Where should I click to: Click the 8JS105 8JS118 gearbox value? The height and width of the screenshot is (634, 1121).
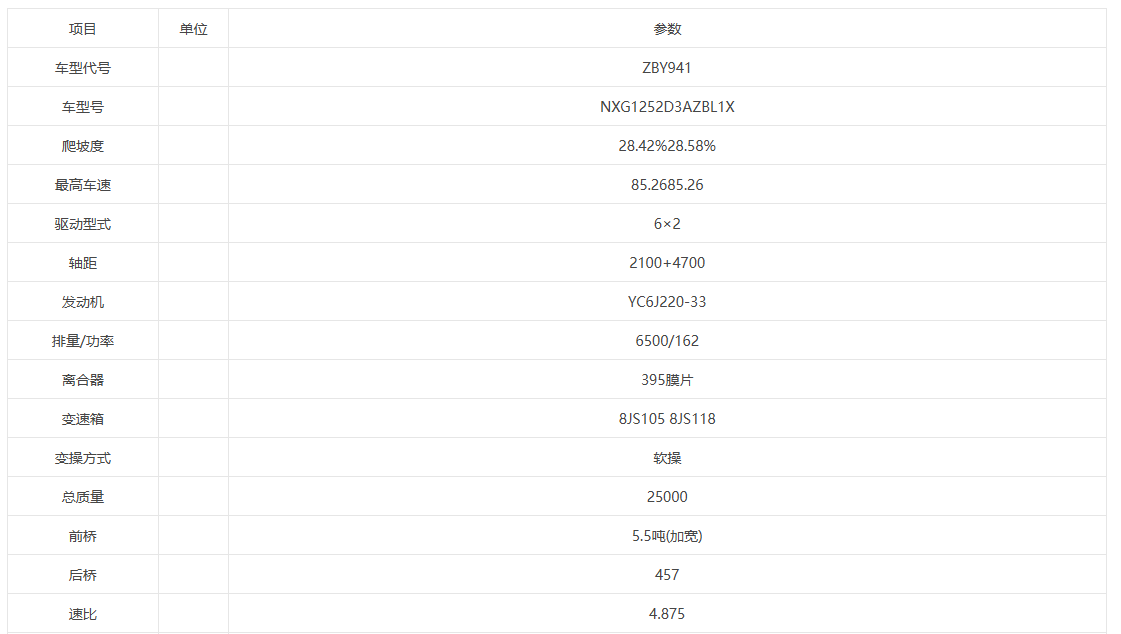pos(667,419)
